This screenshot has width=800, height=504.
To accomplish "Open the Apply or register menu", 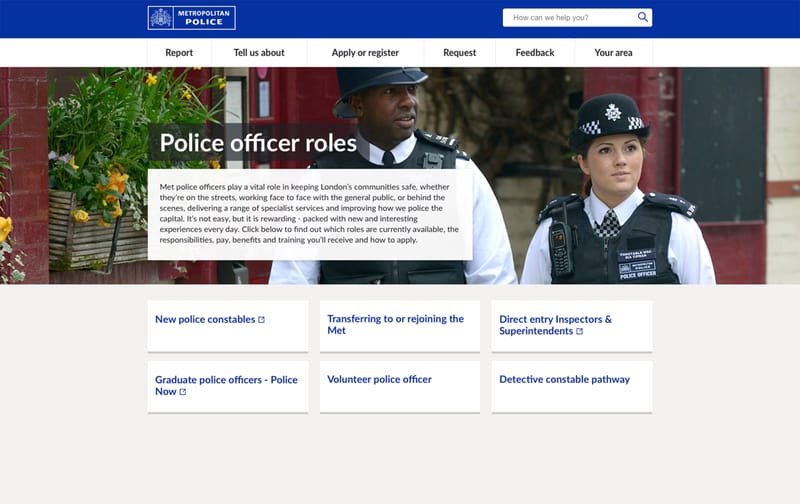I will click(365, 53).
